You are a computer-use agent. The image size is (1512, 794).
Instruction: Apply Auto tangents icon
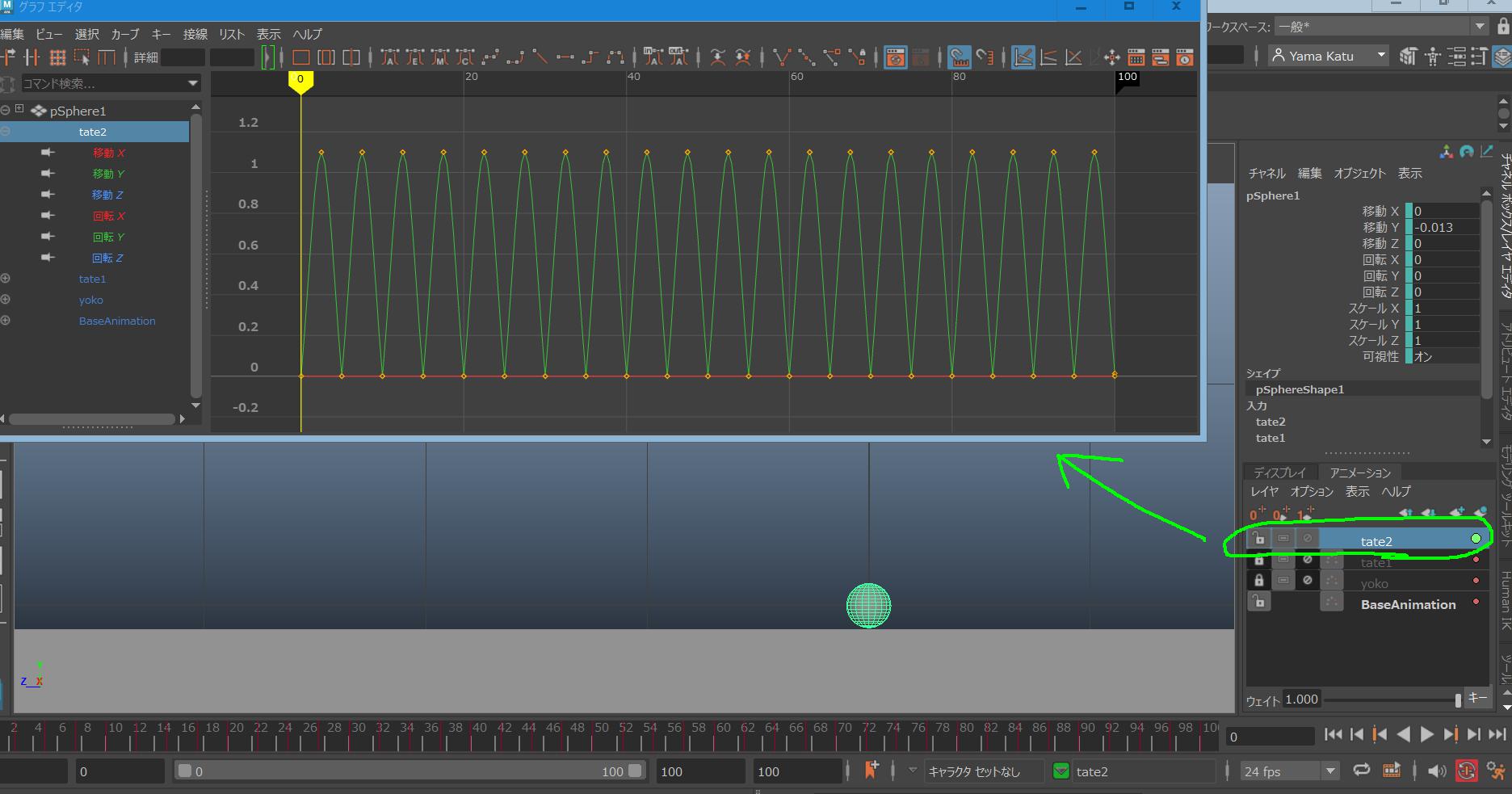(390, 57)
